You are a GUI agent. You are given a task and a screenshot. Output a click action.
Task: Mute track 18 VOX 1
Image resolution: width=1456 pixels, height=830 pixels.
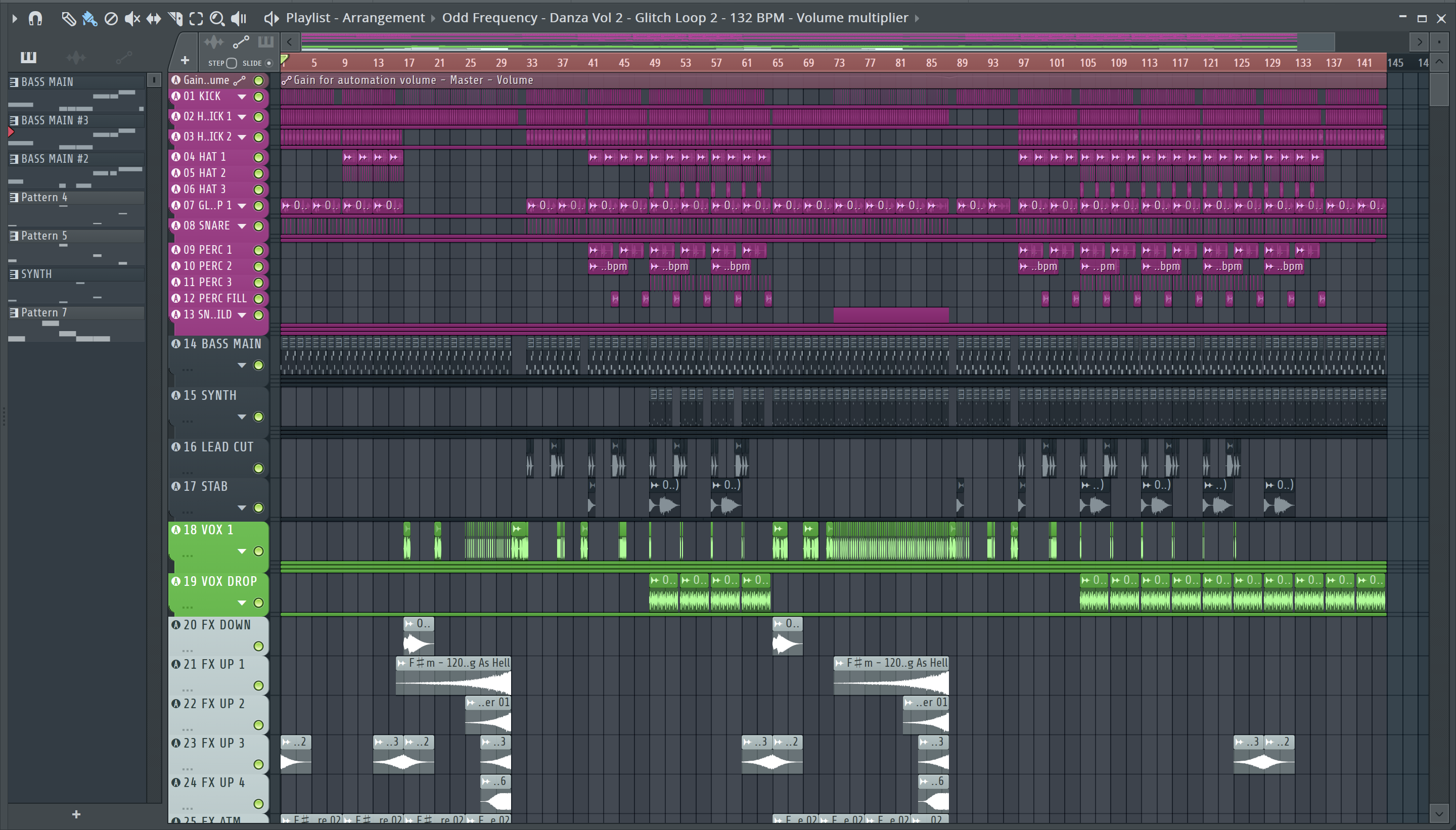(x=259, y=551)
